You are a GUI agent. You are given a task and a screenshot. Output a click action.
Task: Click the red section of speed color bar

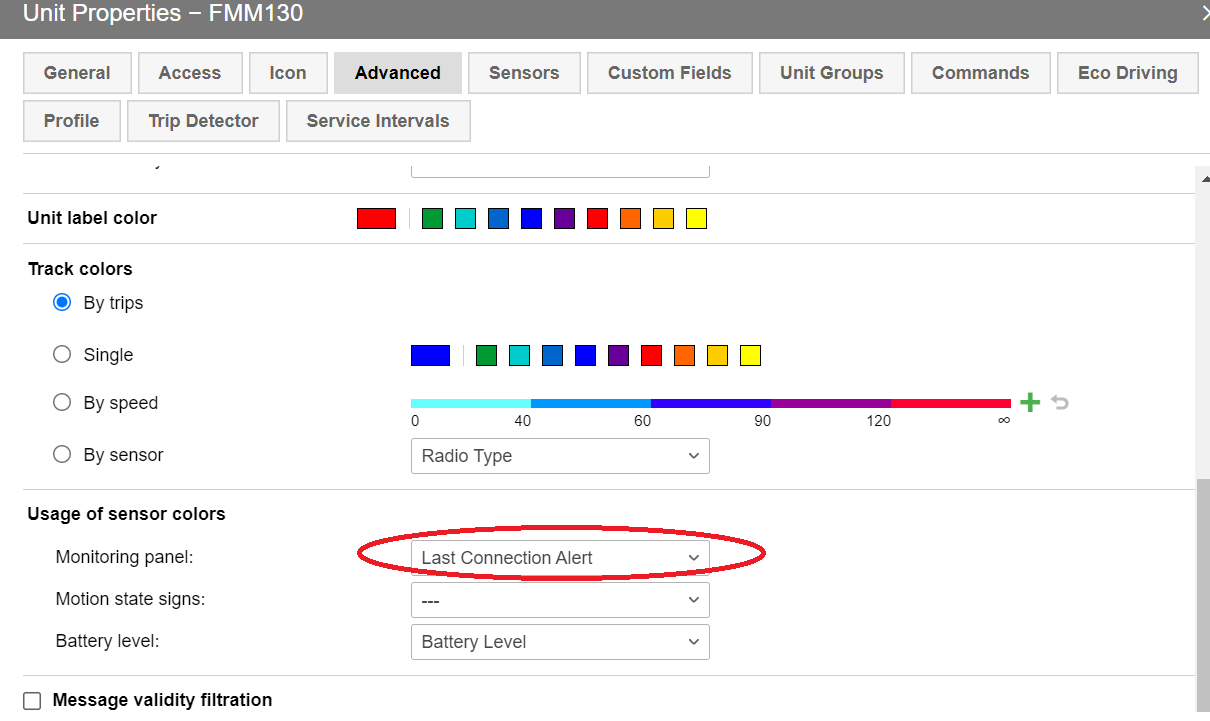(950, 403)
